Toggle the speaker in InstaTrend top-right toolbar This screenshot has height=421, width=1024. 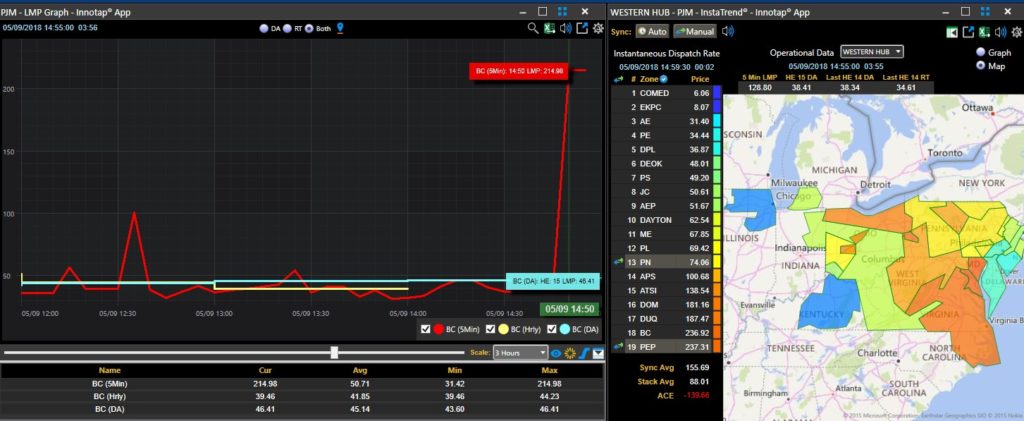coord(1000,32)
